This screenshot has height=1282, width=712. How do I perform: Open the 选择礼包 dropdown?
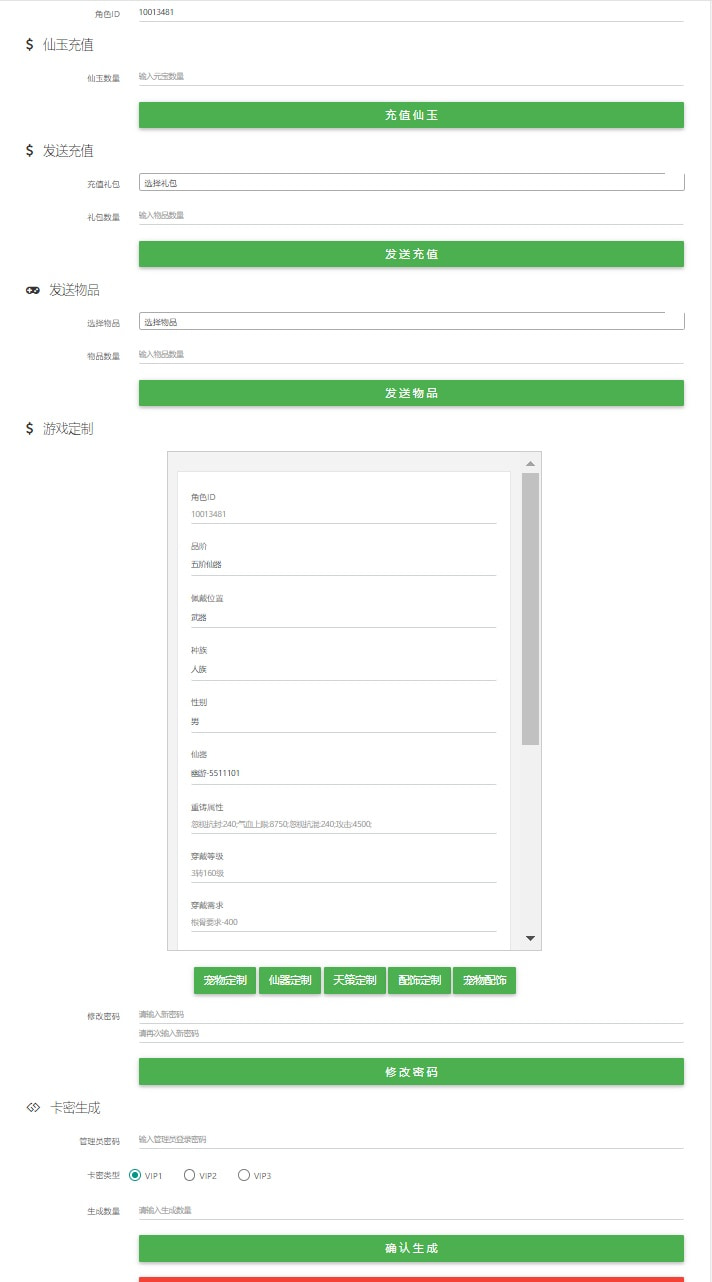pyautogui.click(x=411, y=183)
